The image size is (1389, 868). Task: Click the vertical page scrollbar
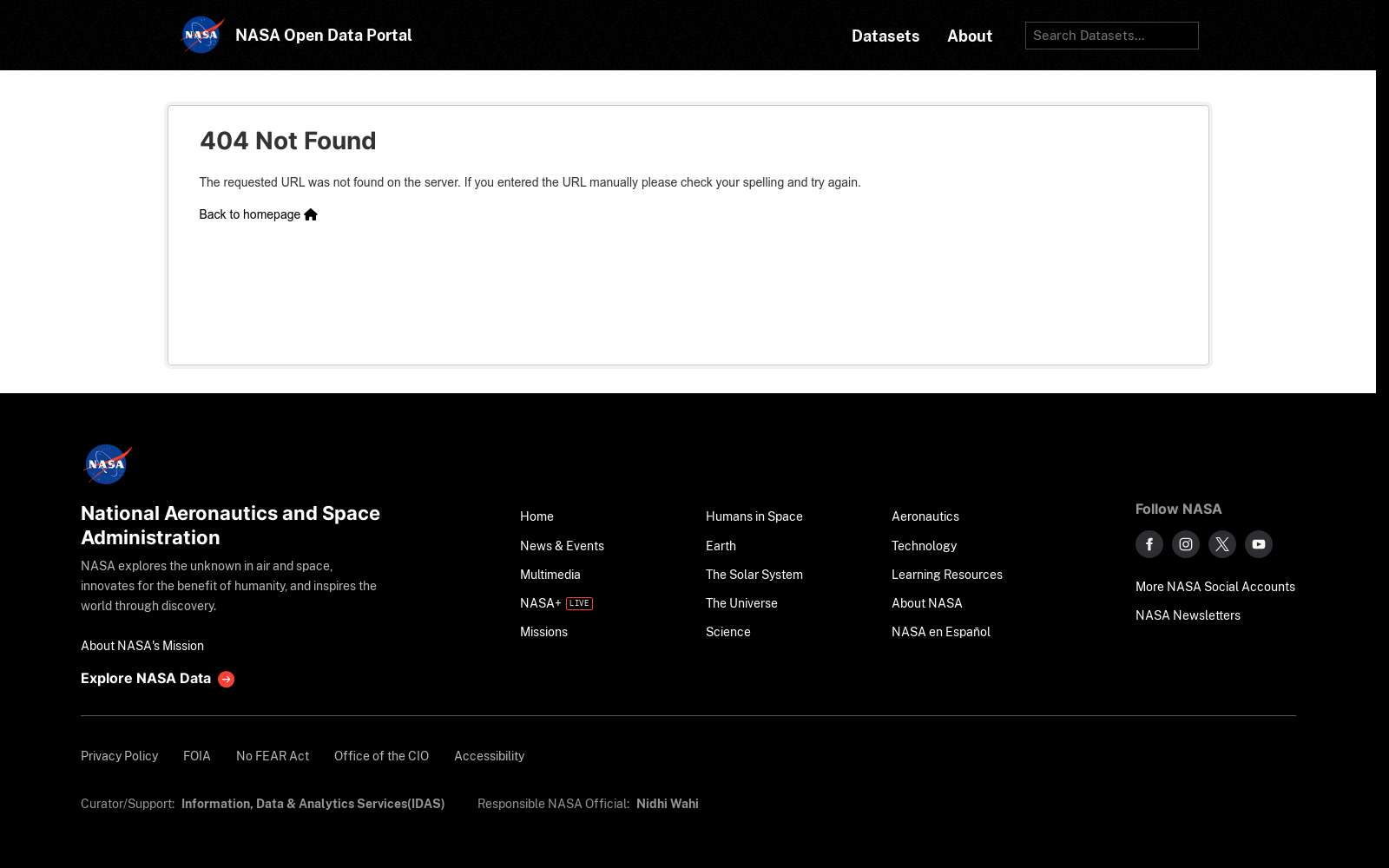(1382, 434)
